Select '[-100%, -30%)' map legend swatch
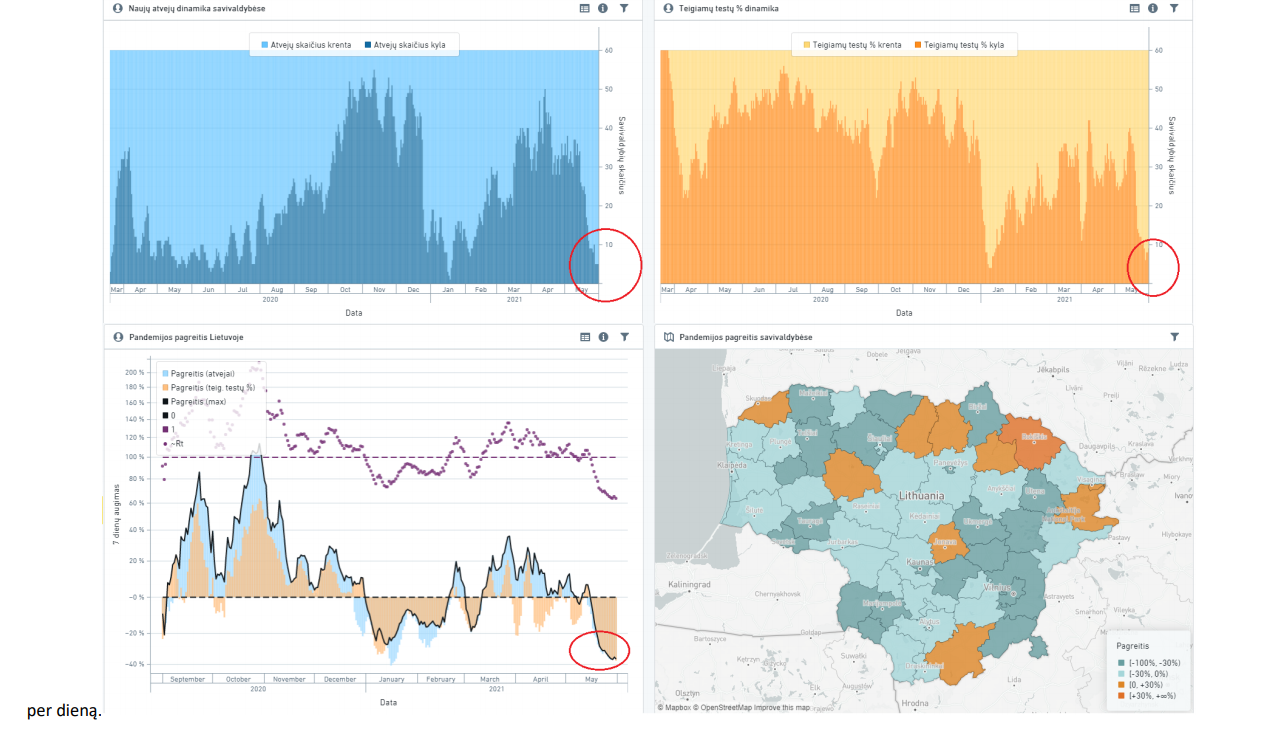The image size is (1277, 743). pyautogui.click(x=1121, y=662)
